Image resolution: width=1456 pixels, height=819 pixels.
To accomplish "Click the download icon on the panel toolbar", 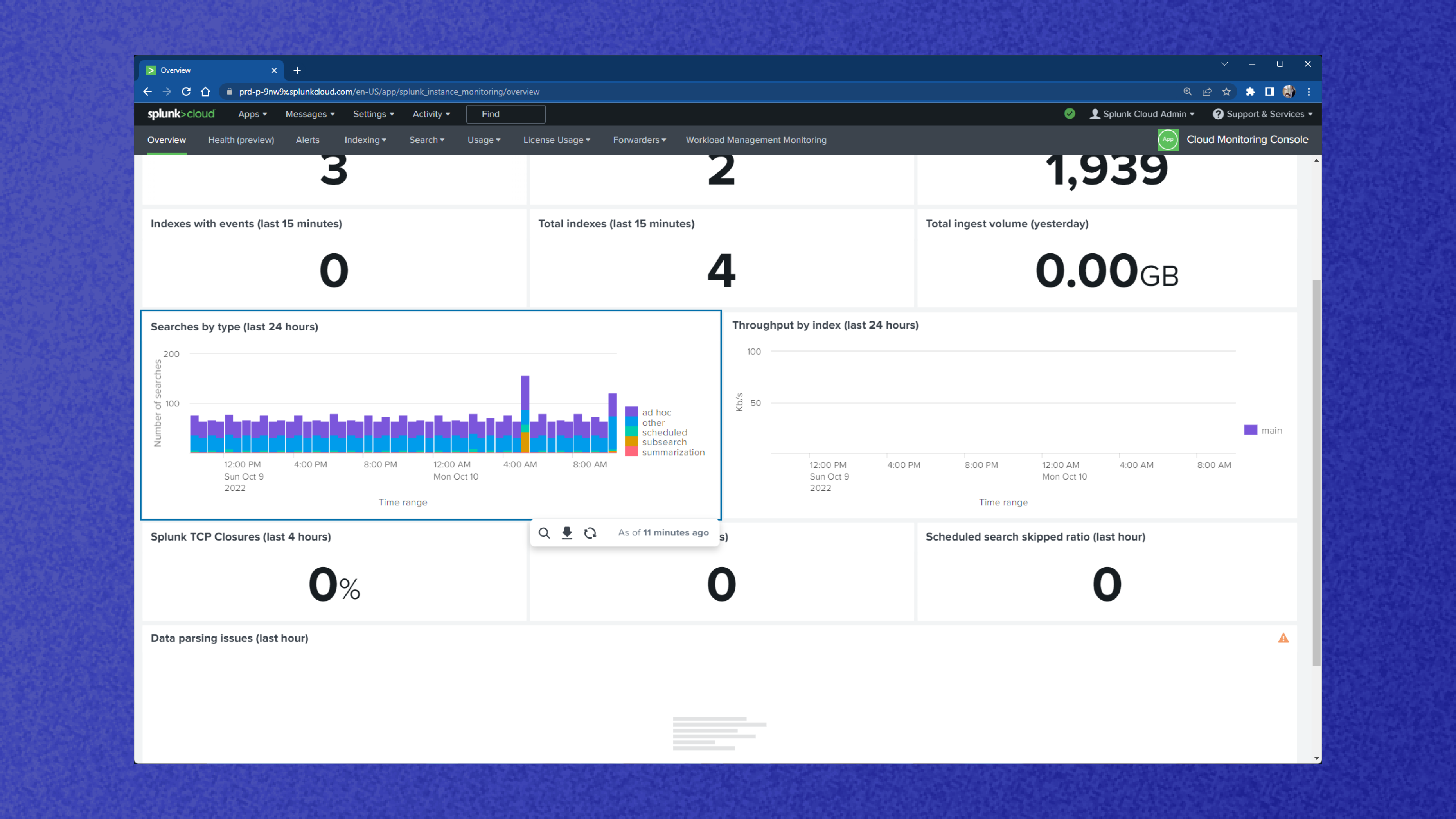I will tap(567, 532).
